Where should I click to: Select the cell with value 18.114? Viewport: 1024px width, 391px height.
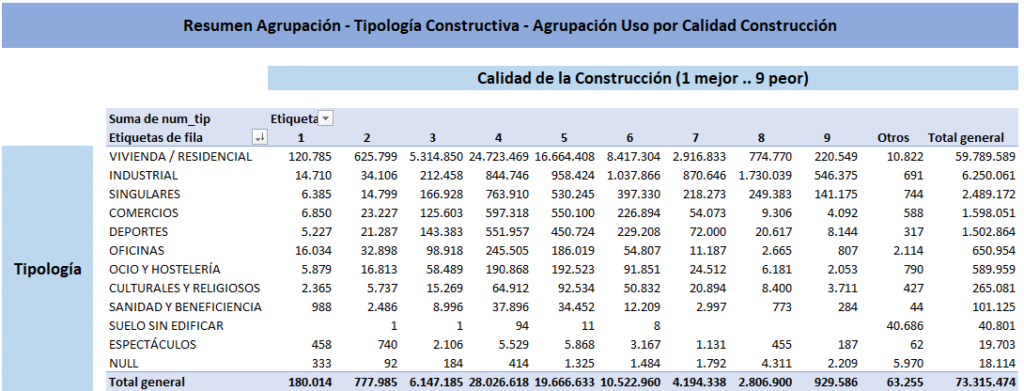click(997, 364)
